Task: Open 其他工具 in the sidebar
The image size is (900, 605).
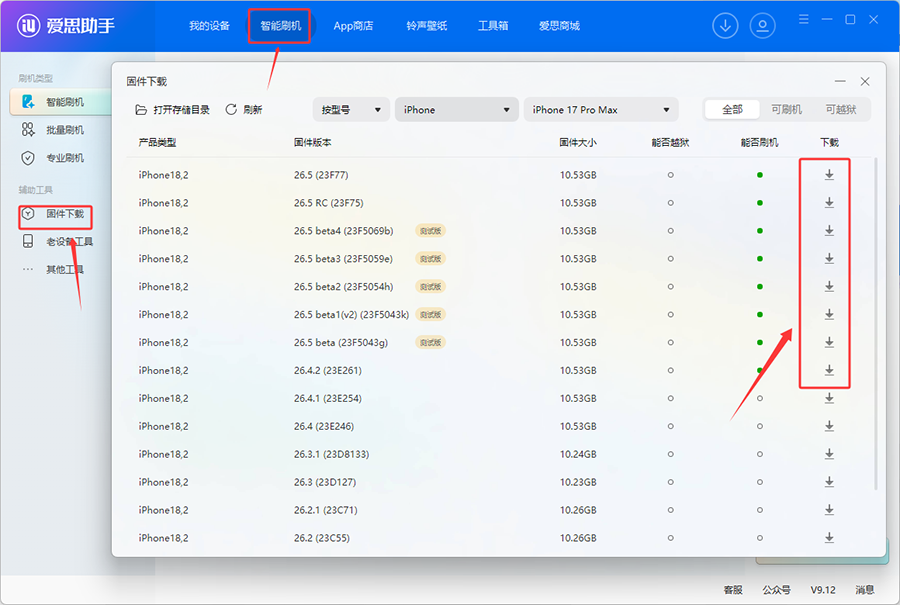Action: (x=53, y=269)
